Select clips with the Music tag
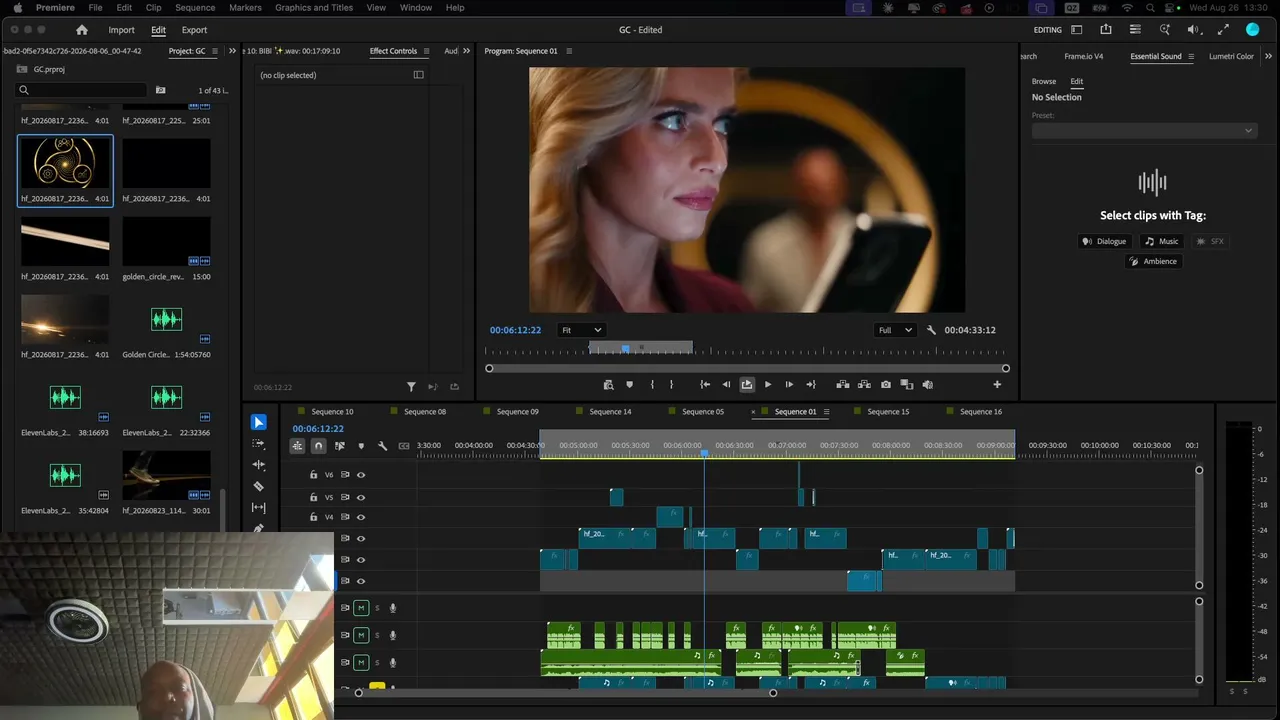Screen dimensions: 1280x720 click(x=1162, y=241)
